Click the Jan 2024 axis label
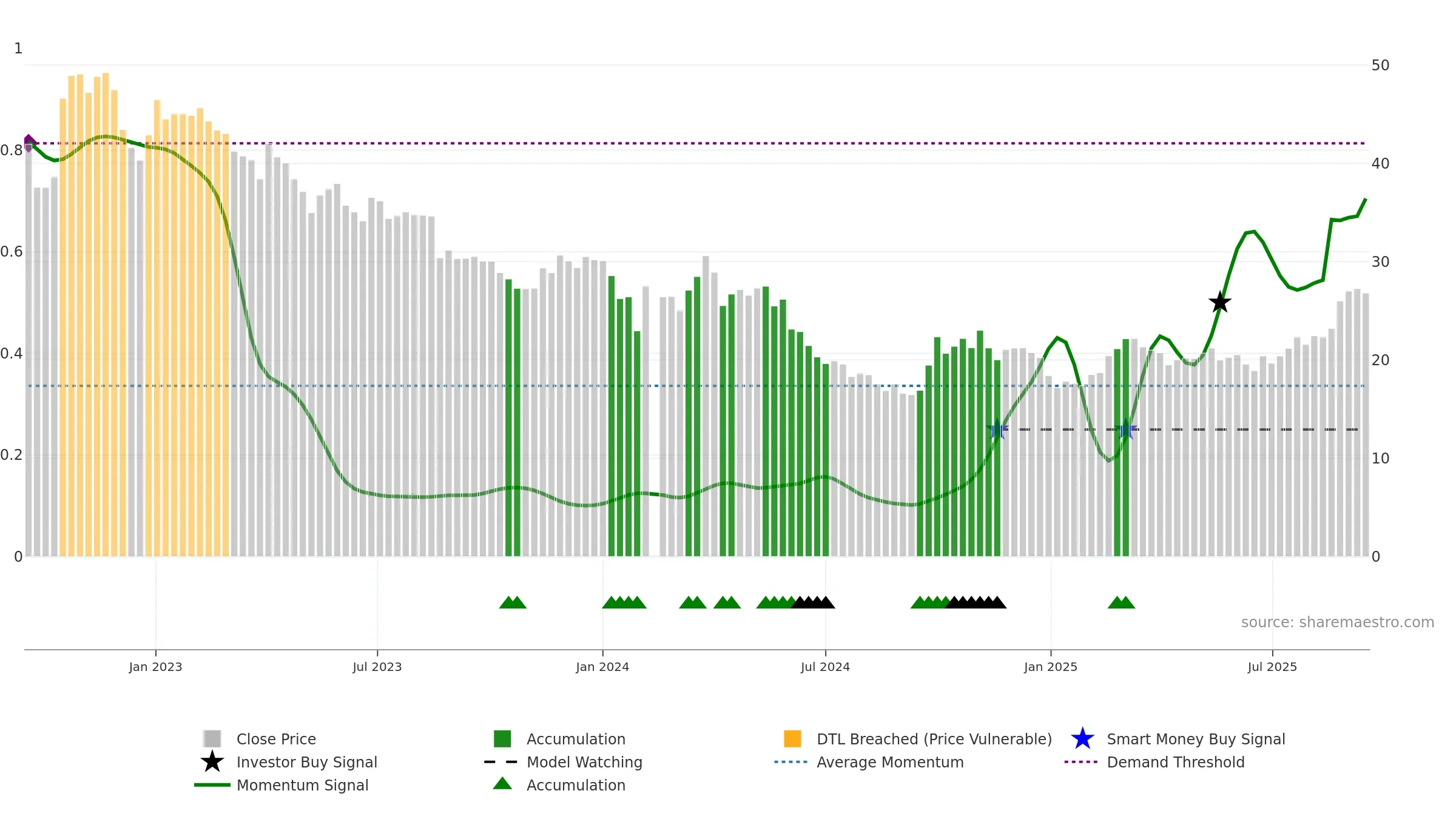 pyautogui.click(x=602, y=667)
